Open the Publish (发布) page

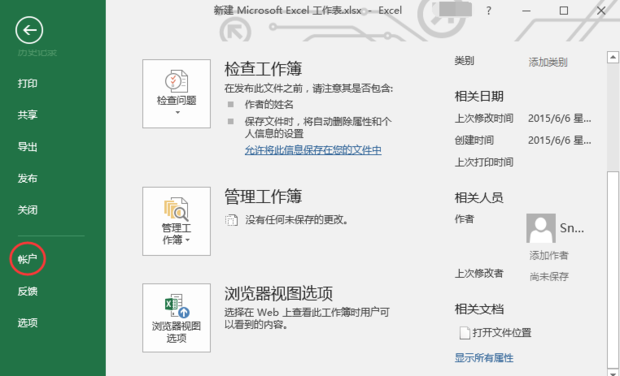pyautogui.click(x=28, y=178)
